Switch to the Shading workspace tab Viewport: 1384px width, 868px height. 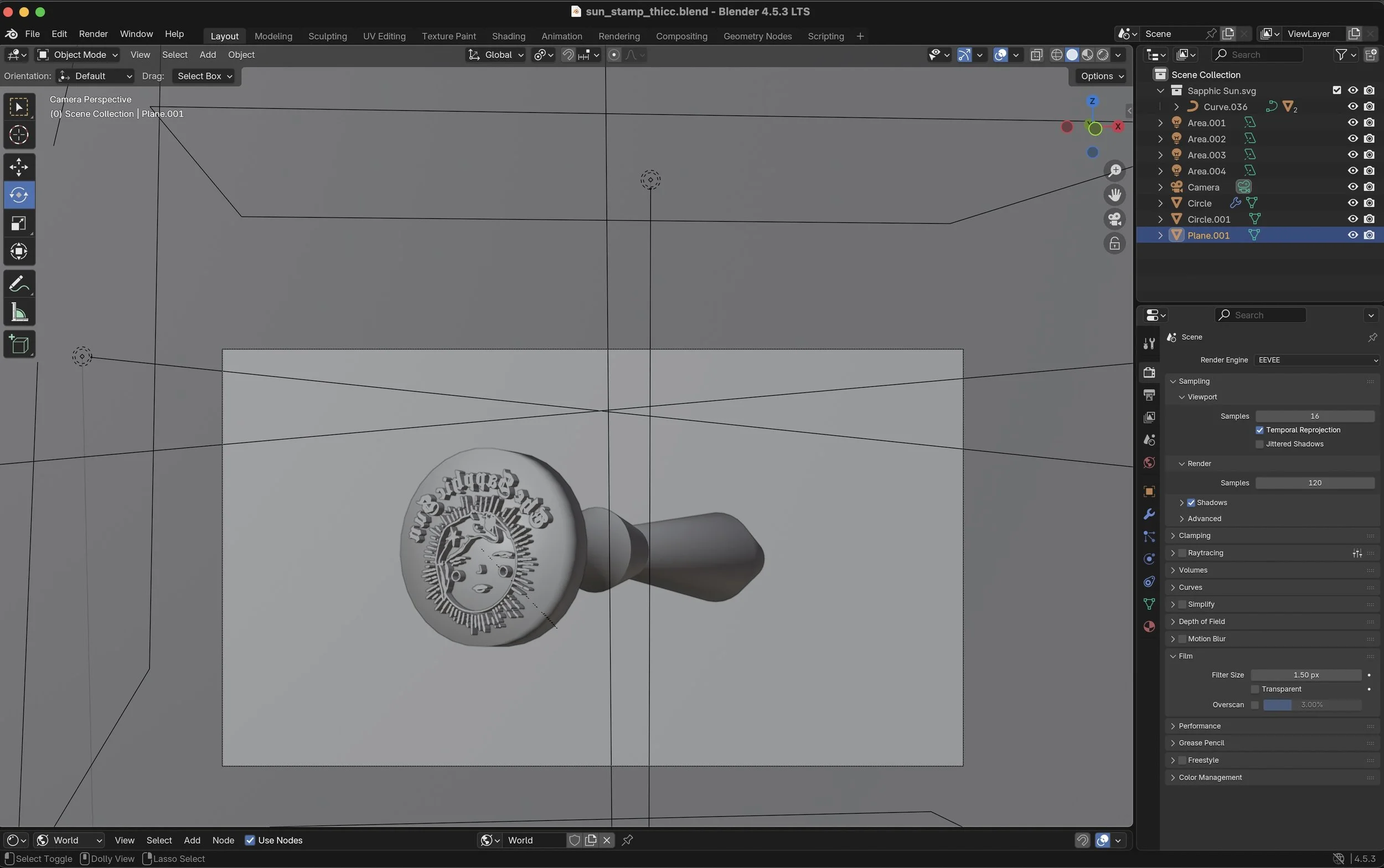pyautogui.click(x=508, y=36)
